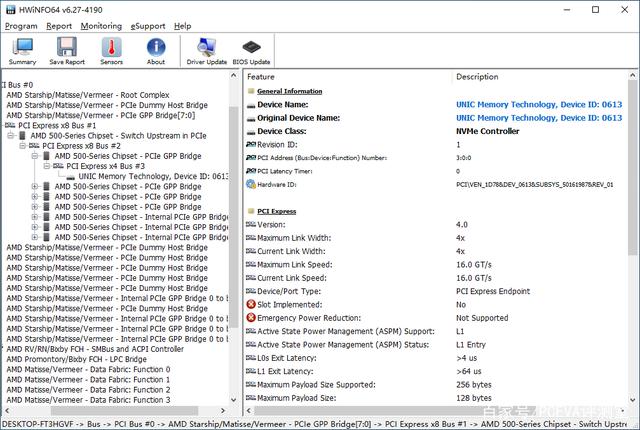640x430 pixels.
Task: Click the blue Original Device Name value link
Action: [x=539, y=118]
